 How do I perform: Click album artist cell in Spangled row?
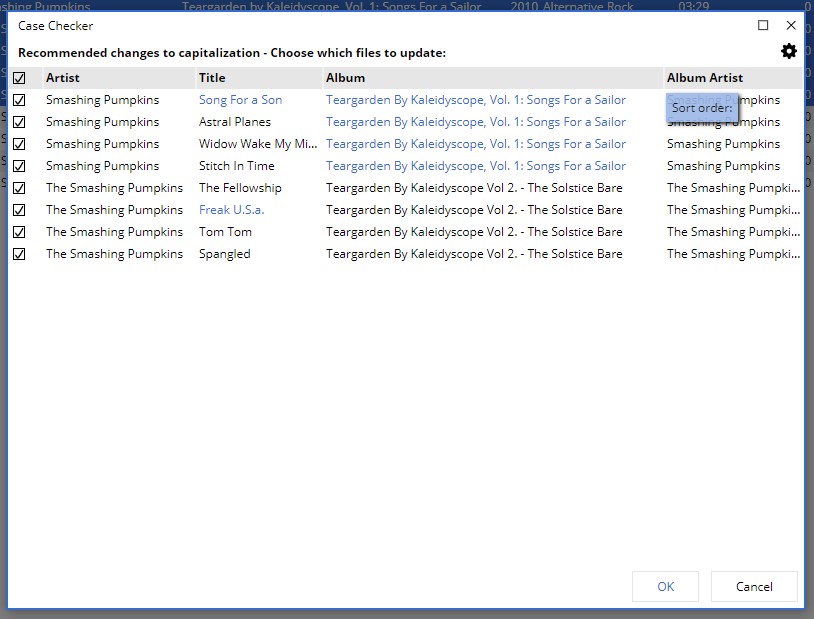click(x=733, y=254)
